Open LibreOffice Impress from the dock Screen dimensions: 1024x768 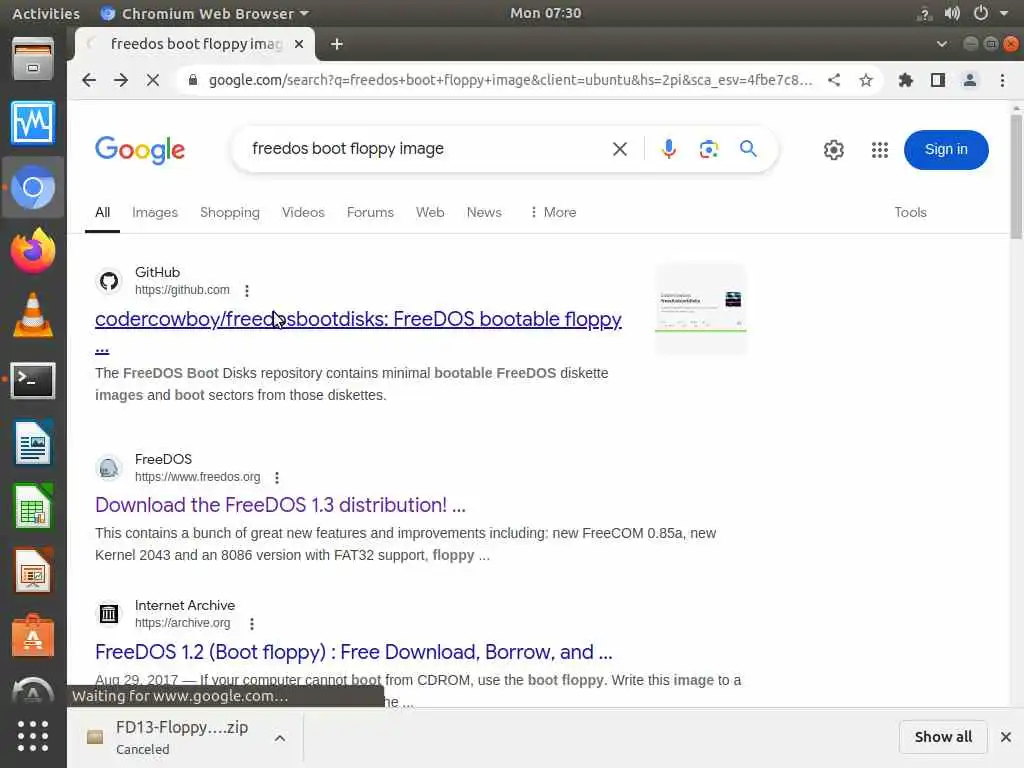pyautogui.click(x=33, y=570)
